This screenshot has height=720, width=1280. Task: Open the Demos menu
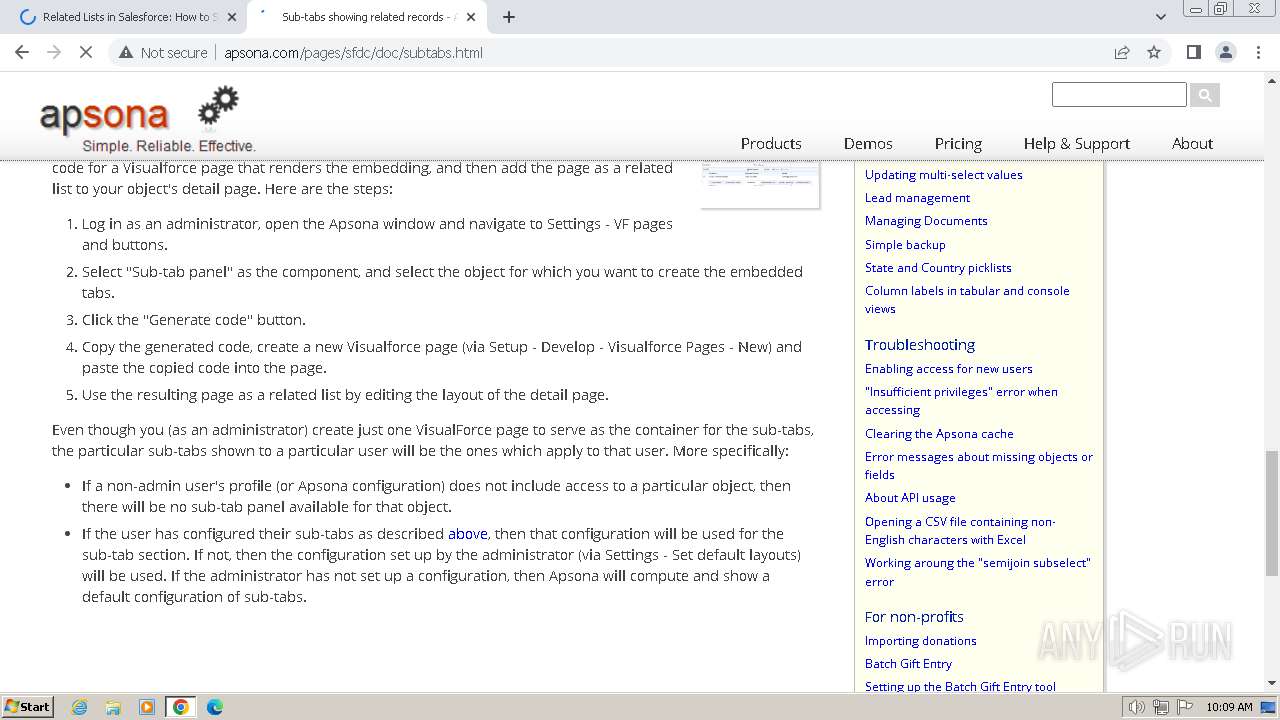[x=868, y=143]
